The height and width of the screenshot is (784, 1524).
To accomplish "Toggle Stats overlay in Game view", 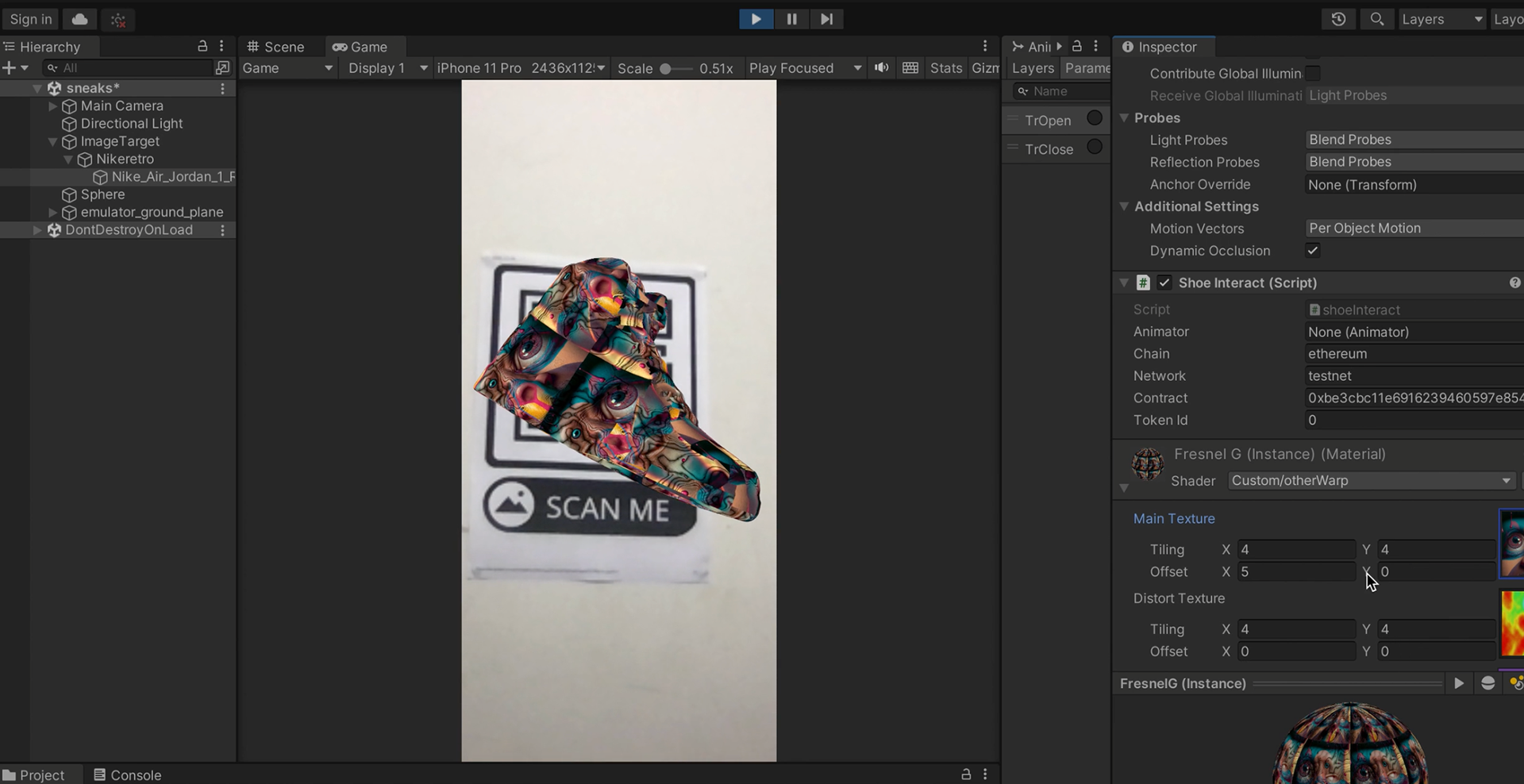I will point(945,68).
